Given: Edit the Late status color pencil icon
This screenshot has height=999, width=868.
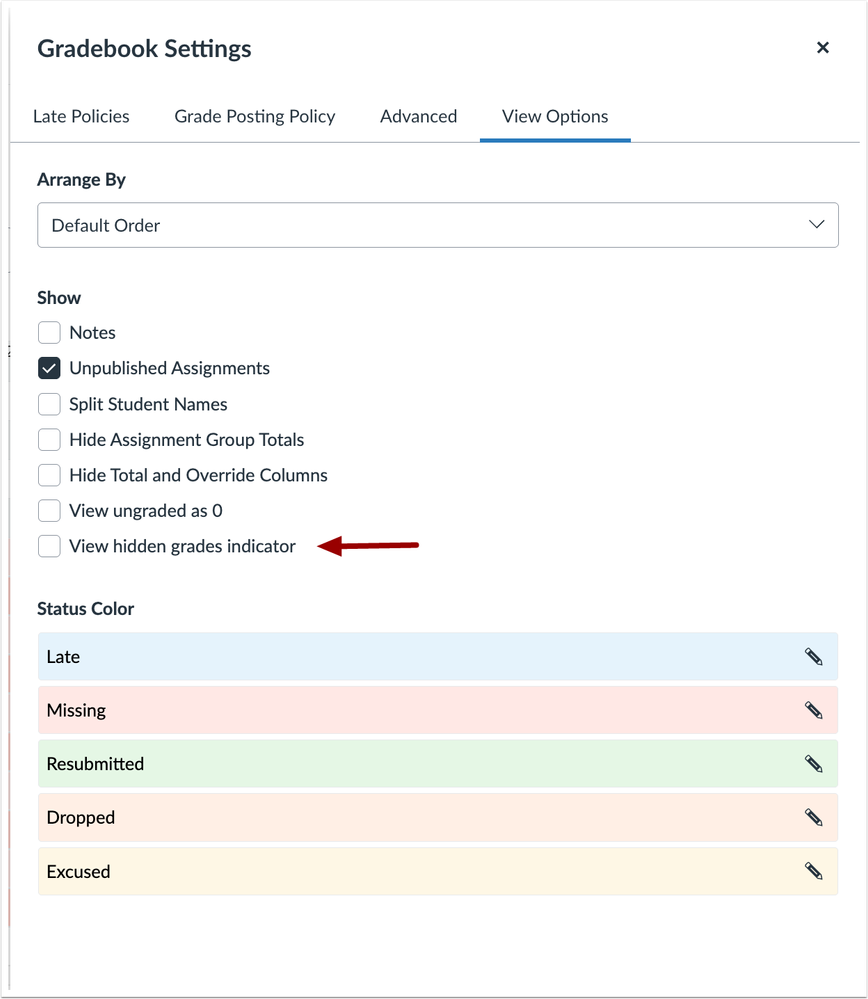Looking at the screenshot, I should coord(814,657).
